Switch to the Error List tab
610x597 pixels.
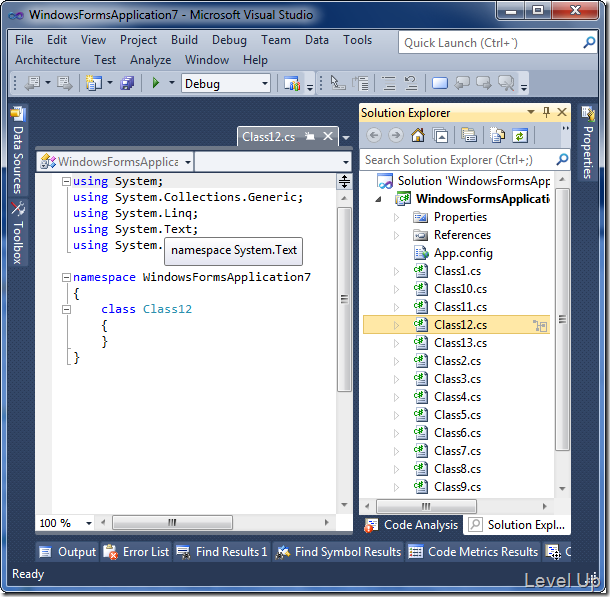[x=137, y=551]
